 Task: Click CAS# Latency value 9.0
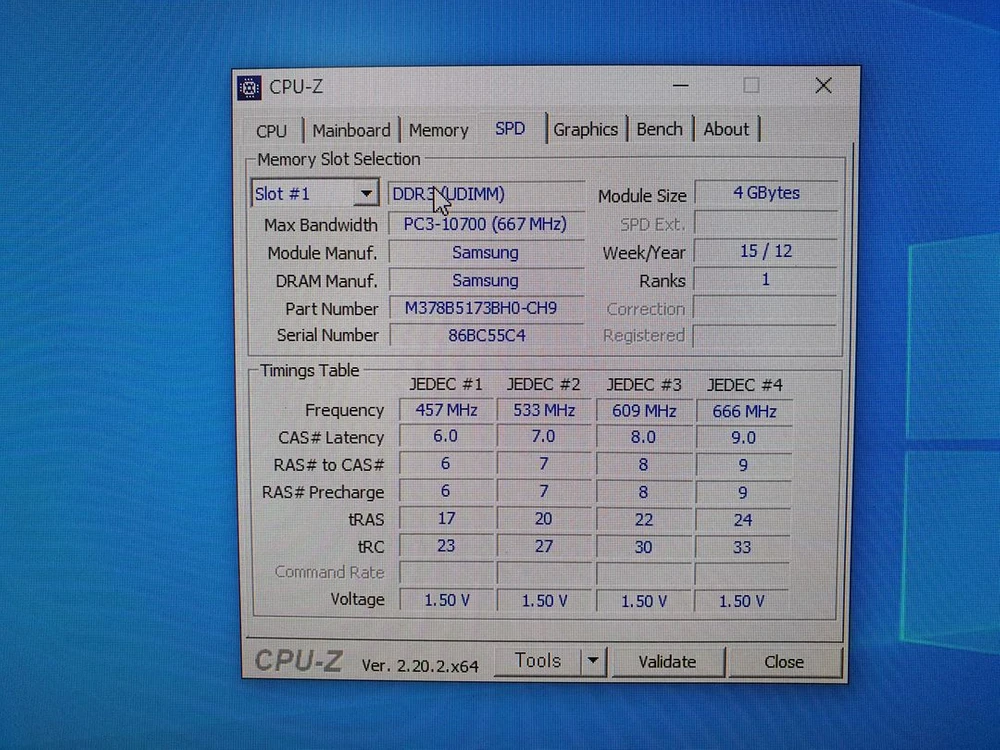[744, 438]
